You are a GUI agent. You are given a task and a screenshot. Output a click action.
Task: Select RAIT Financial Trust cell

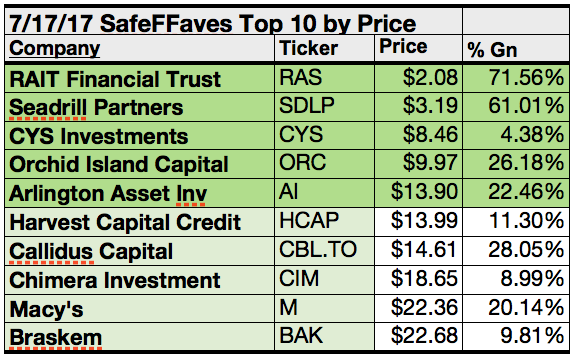(140, 79)
